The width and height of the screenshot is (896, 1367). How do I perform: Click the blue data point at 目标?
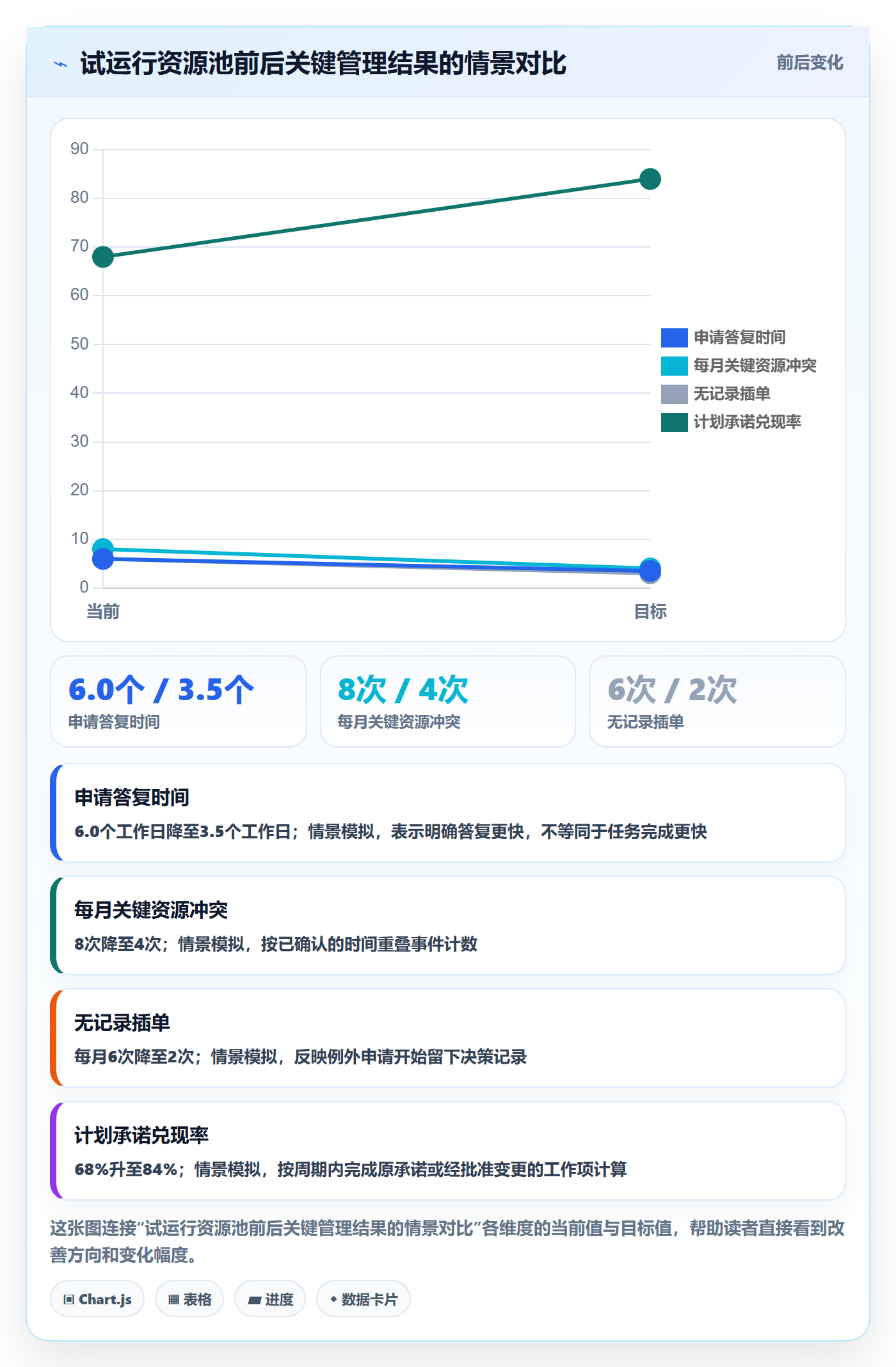tap(650, 571)
